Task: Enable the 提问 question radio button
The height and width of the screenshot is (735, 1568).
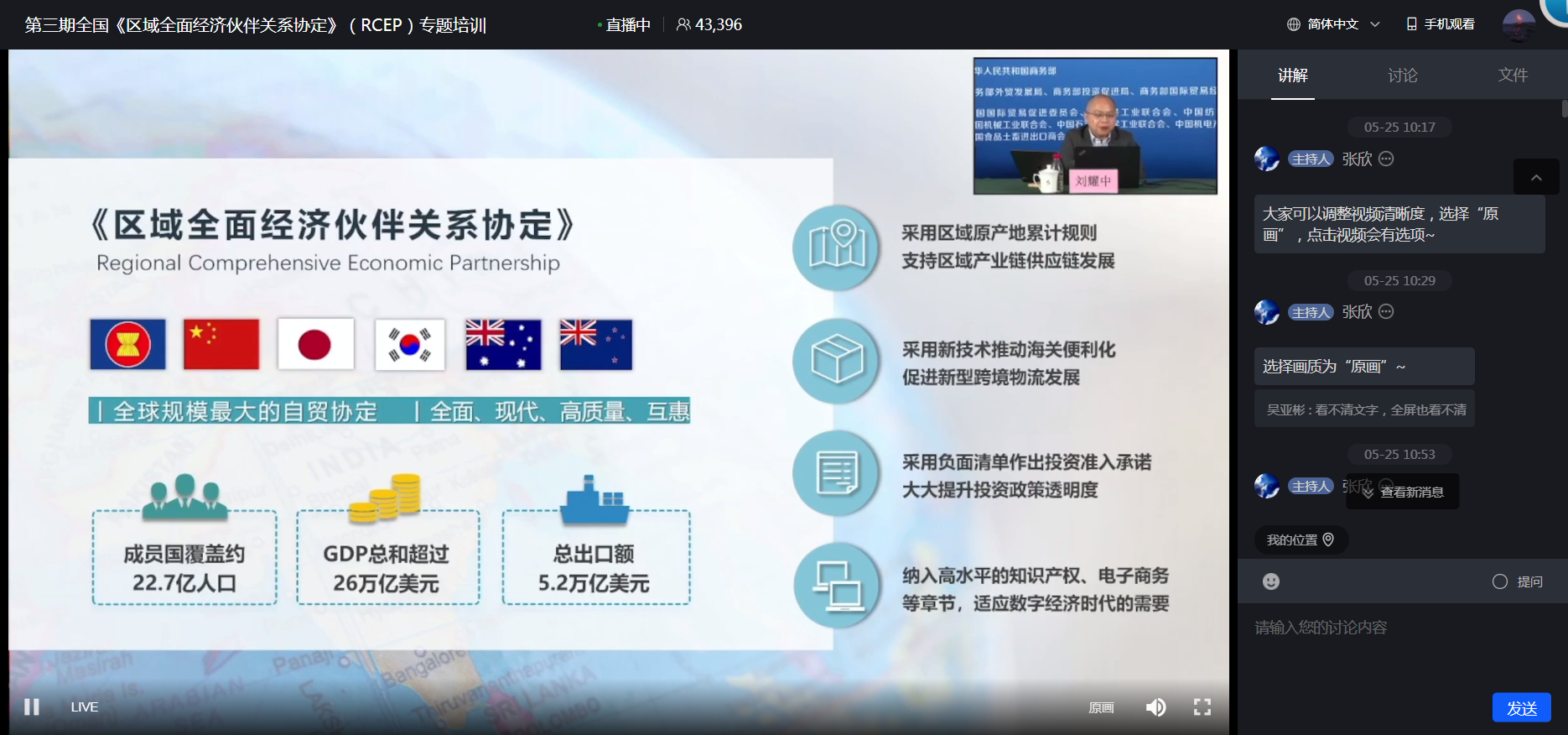Action: 1500,581
